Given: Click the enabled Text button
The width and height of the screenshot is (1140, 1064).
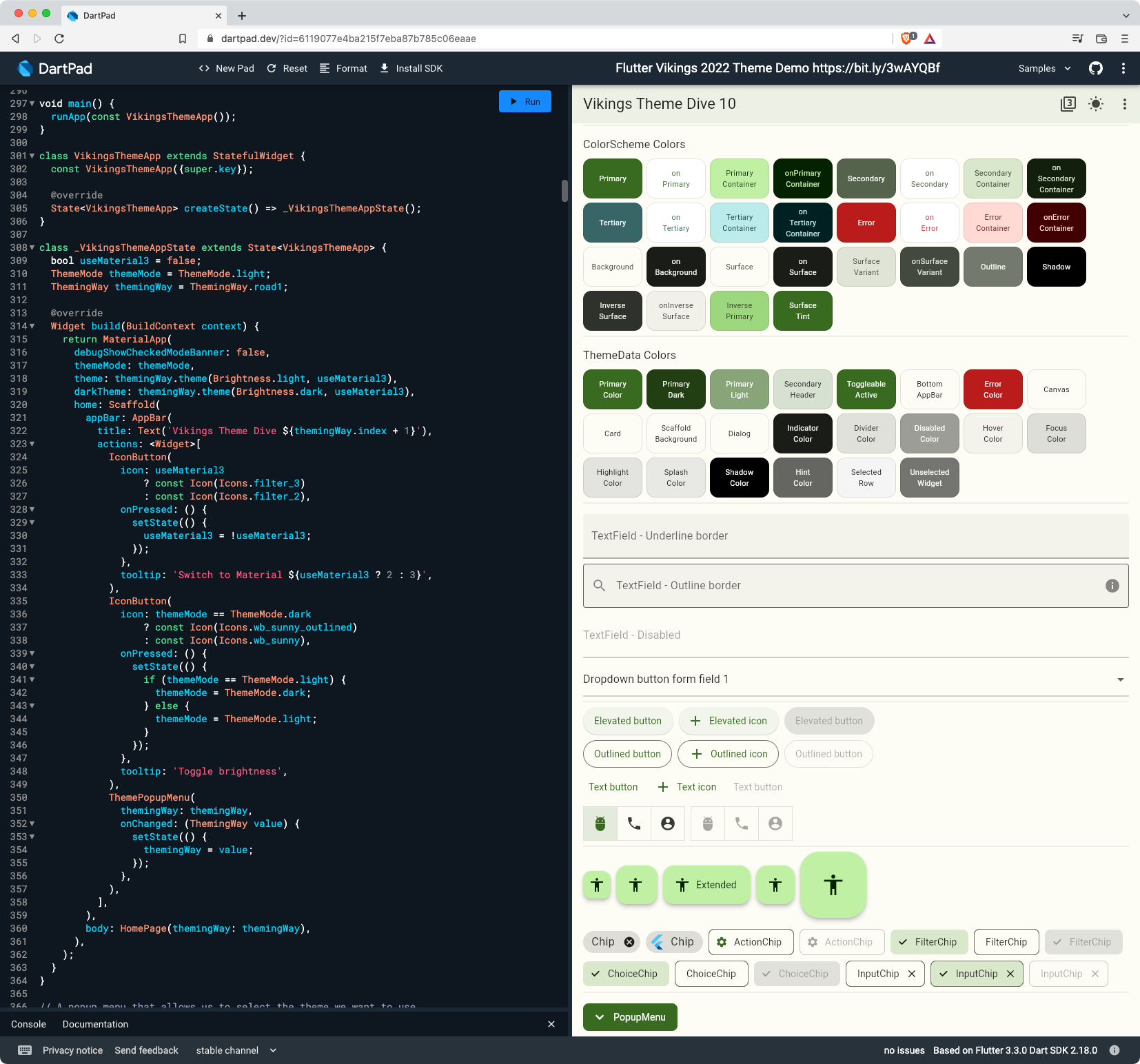Looking at the screenshot, I should [613, 787].
